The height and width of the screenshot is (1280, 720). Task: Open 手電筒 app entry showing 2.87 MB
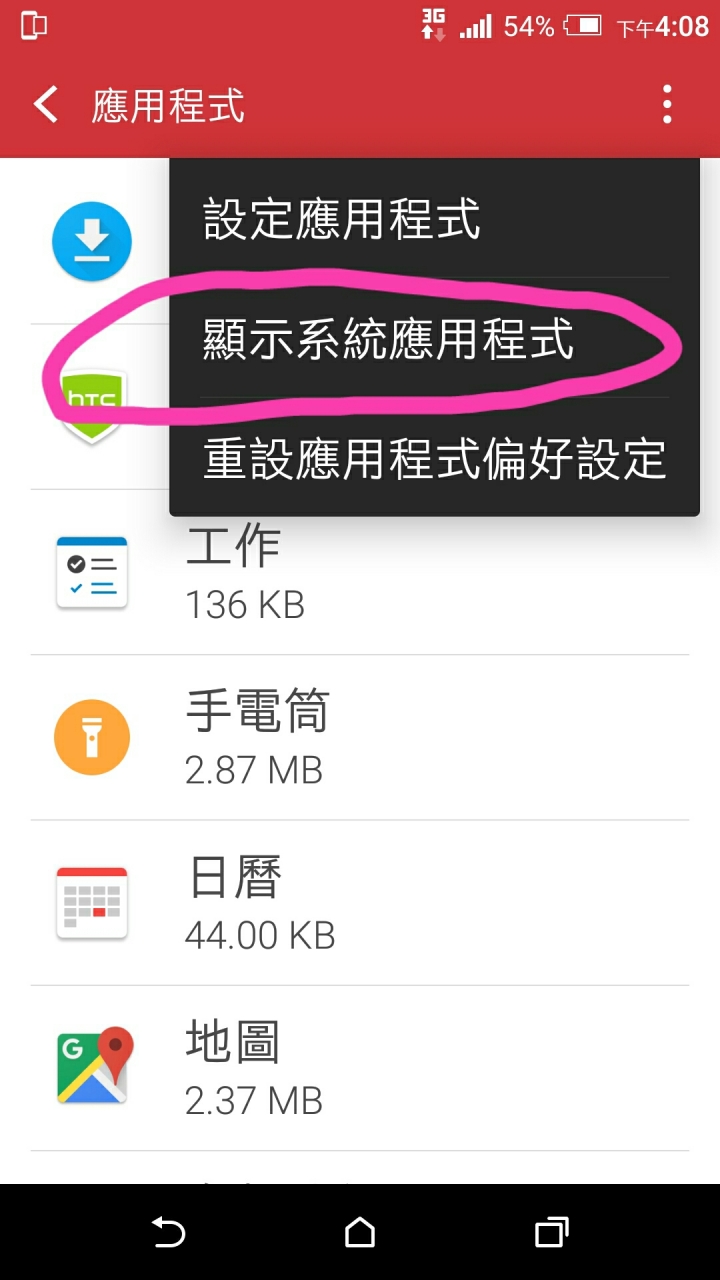[360, 738]
